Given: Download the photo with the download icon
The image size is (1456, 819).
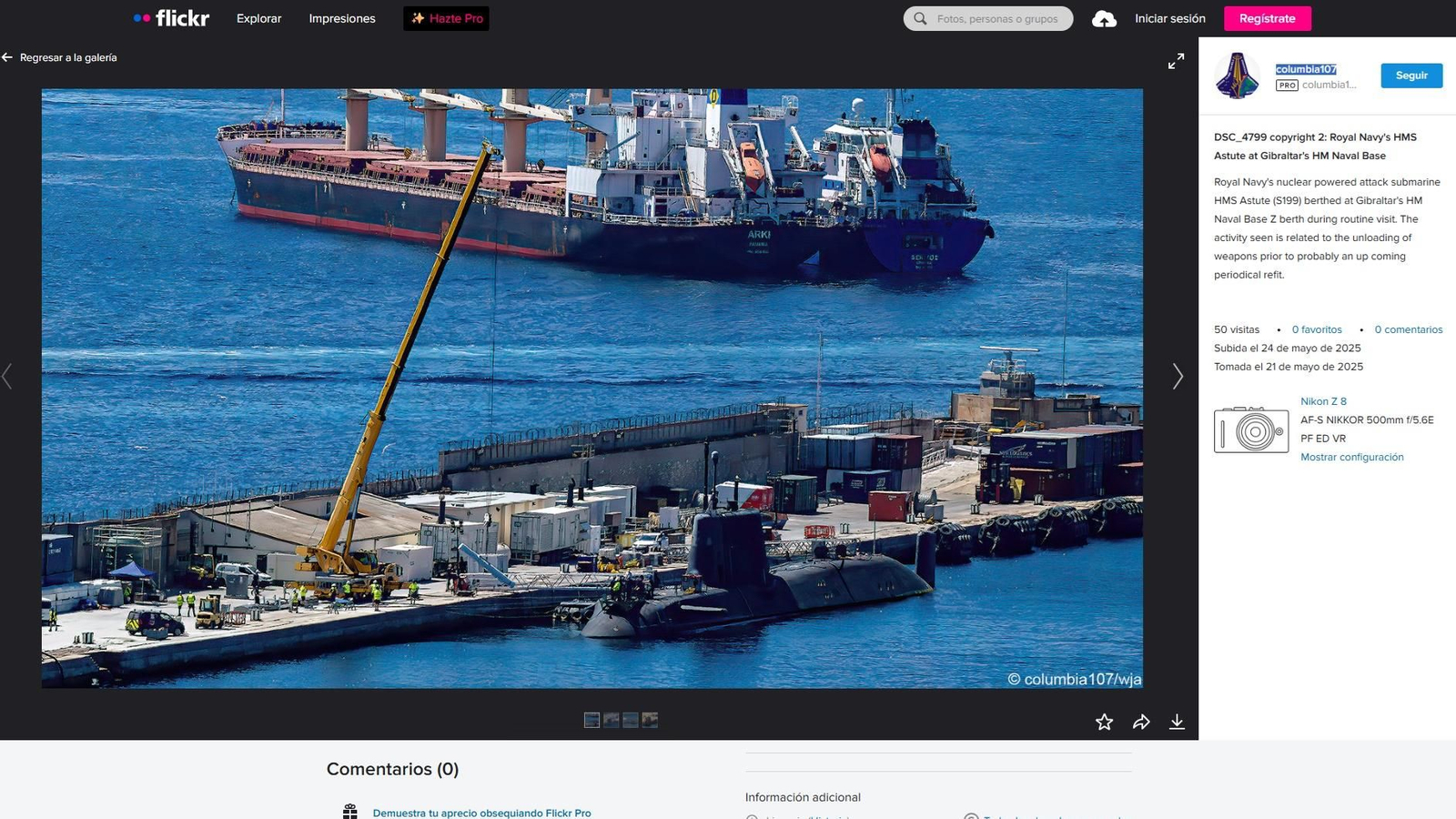Looking at the screenshot, I should (x=1177, y=721).
